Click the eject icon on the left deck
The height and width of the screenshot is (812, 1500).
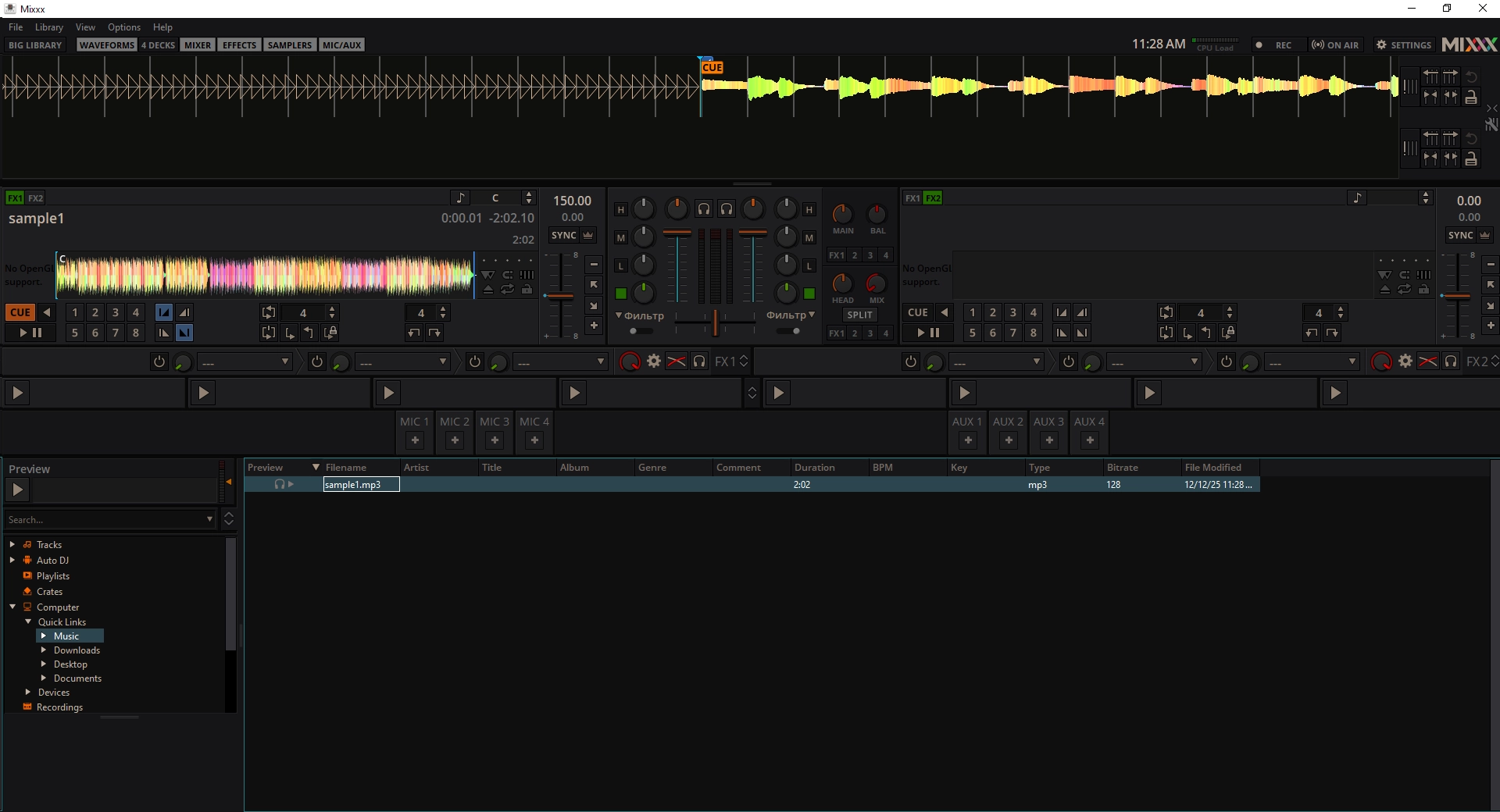[487, 290]
